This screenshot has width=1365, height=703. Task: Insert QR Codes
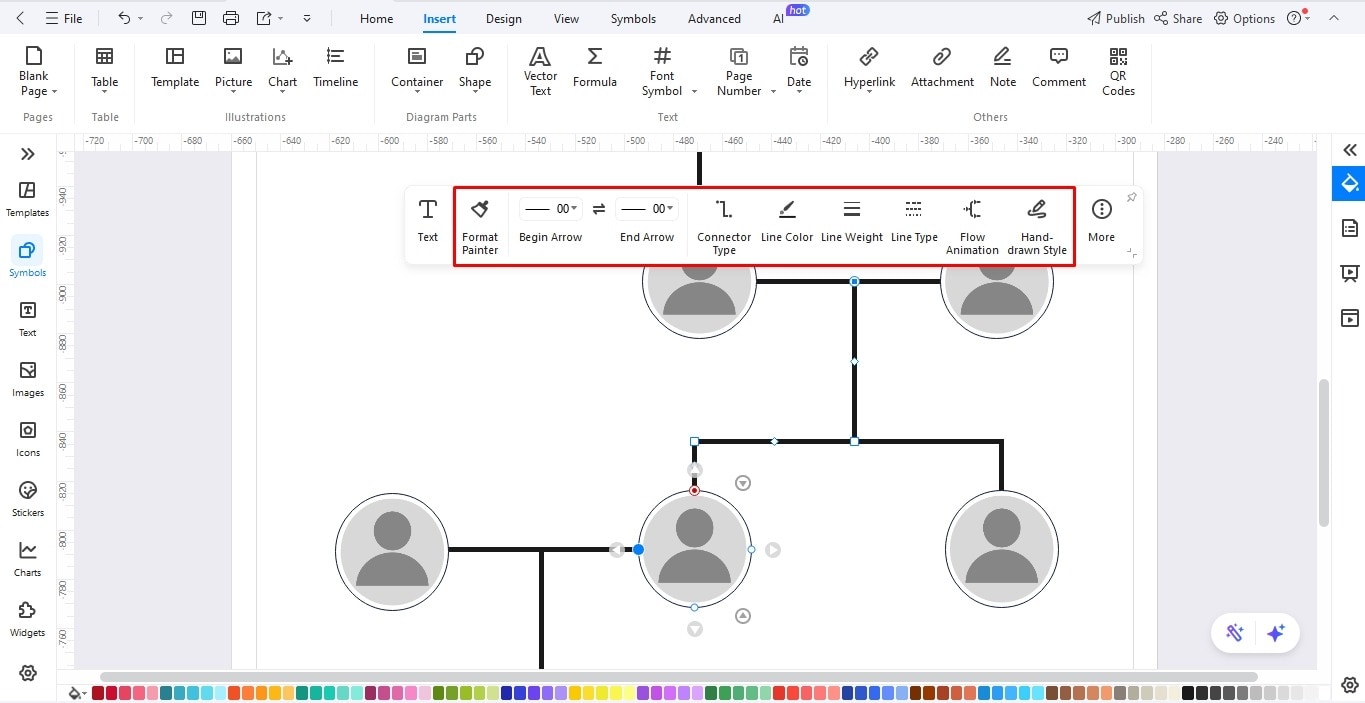(1117, 70)
